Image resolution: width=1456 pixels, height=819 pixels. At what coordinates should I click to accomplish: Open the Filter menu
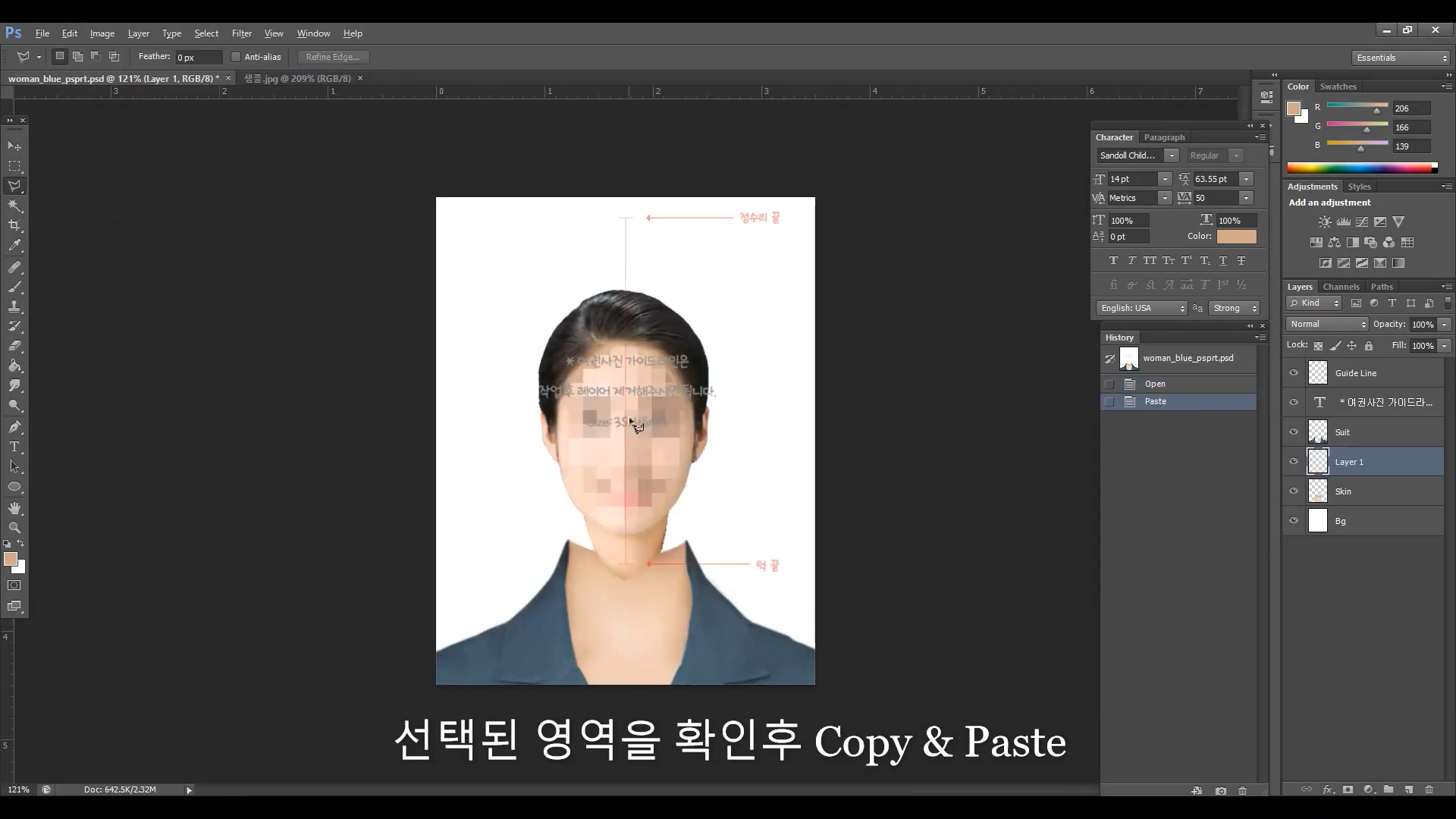241,33
